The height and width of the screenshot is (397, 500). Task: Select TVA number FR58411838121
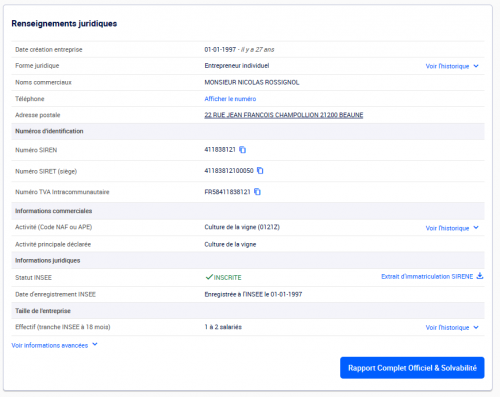(227, 192)
